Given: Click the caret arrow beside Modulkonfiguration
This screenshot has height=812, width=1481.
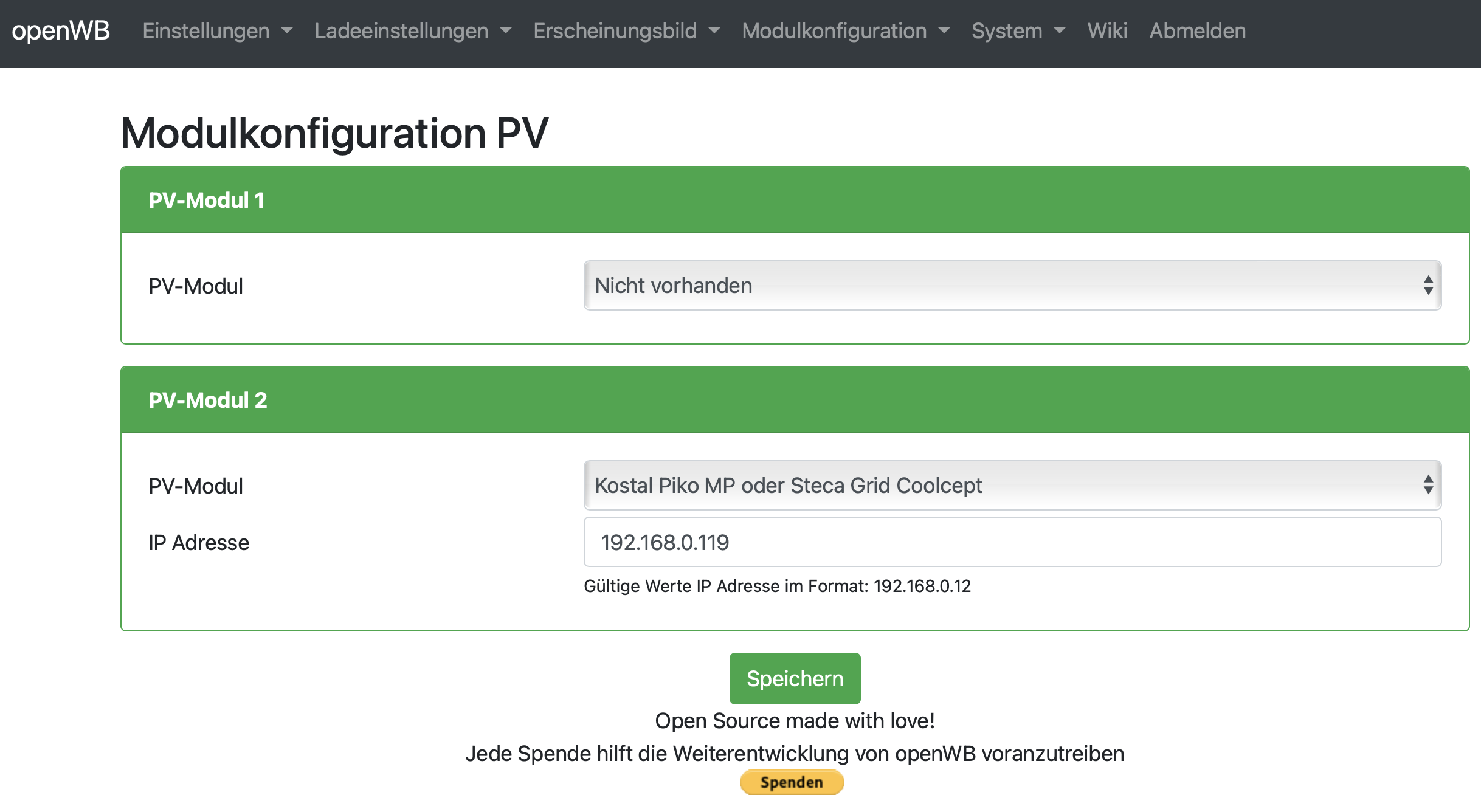Looking at the screenshot, I should pos(944,31).
